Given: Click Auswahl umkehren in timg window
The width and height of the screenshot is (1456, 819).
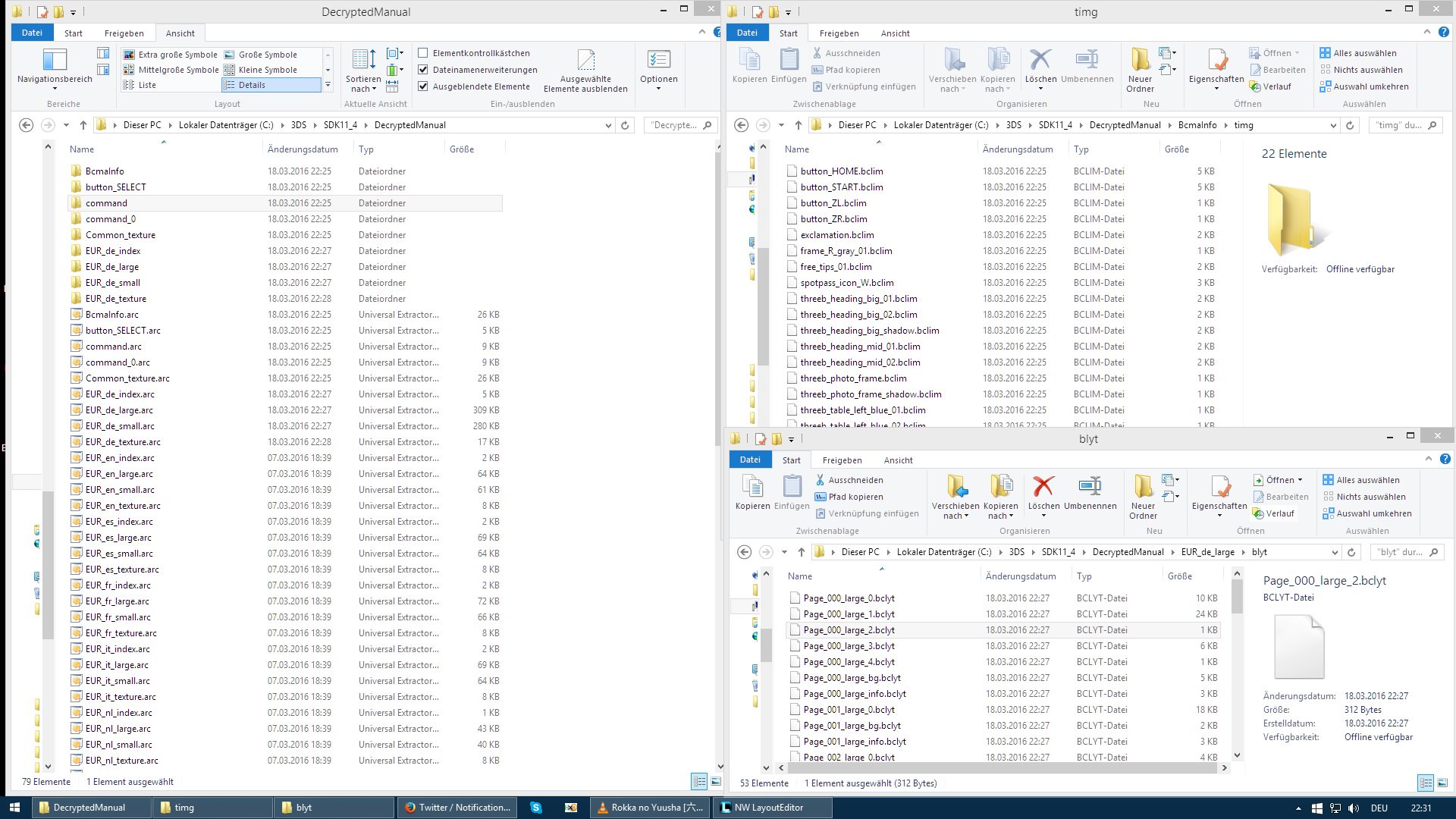Looking at the screenshot, I should click(x=1363, y=86).
